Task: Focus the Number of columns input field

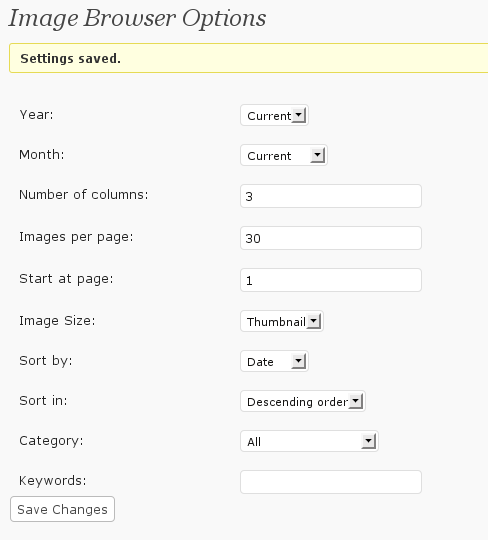Action: (x=331, y=196)
